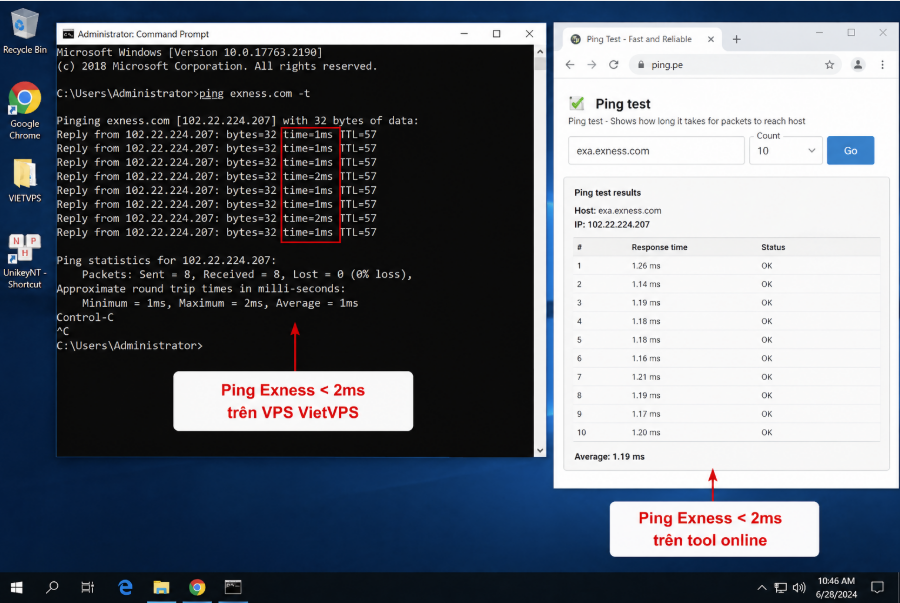Launch Microsoft Edge from the taskbar

click(x=125, y=587)
